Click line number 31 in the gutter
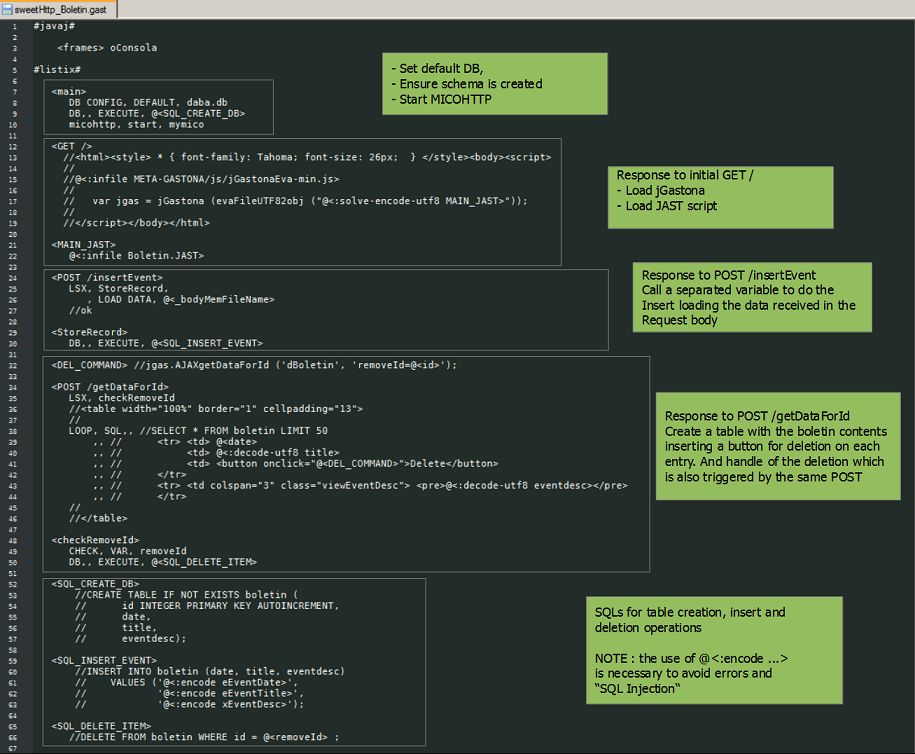 13,355
